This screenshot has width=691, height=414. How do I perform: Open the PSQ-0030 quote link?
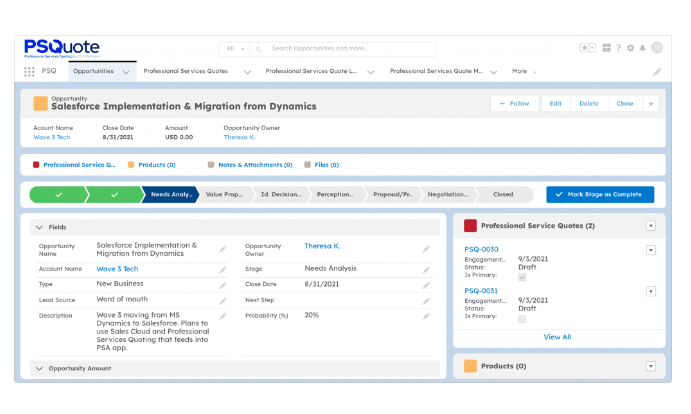pyautogui.click(x=481, y=249)
